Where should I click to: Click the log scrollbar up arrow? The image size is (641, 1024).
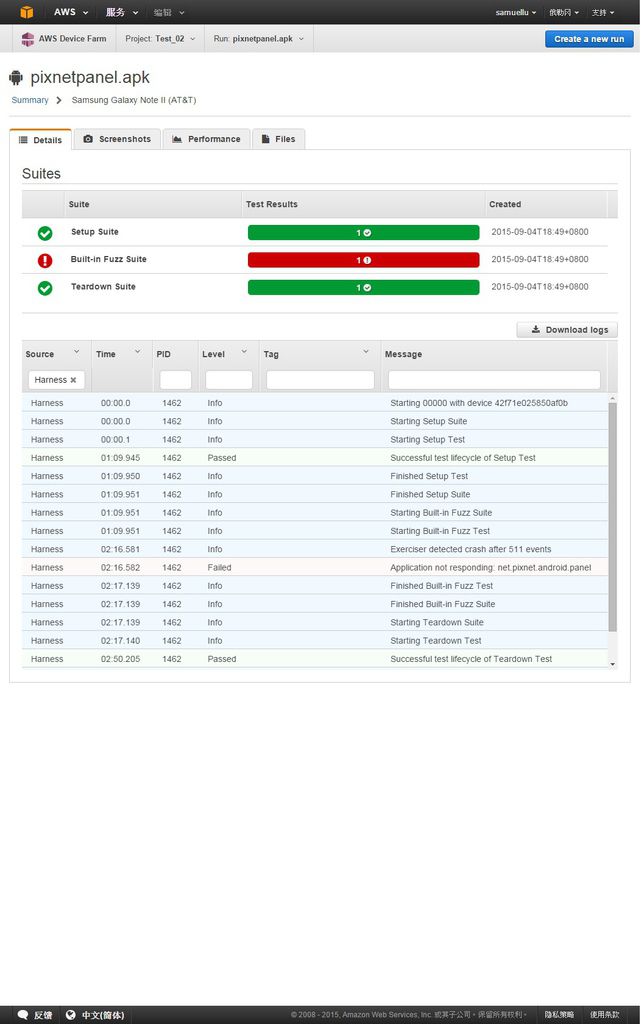[612, 398]
